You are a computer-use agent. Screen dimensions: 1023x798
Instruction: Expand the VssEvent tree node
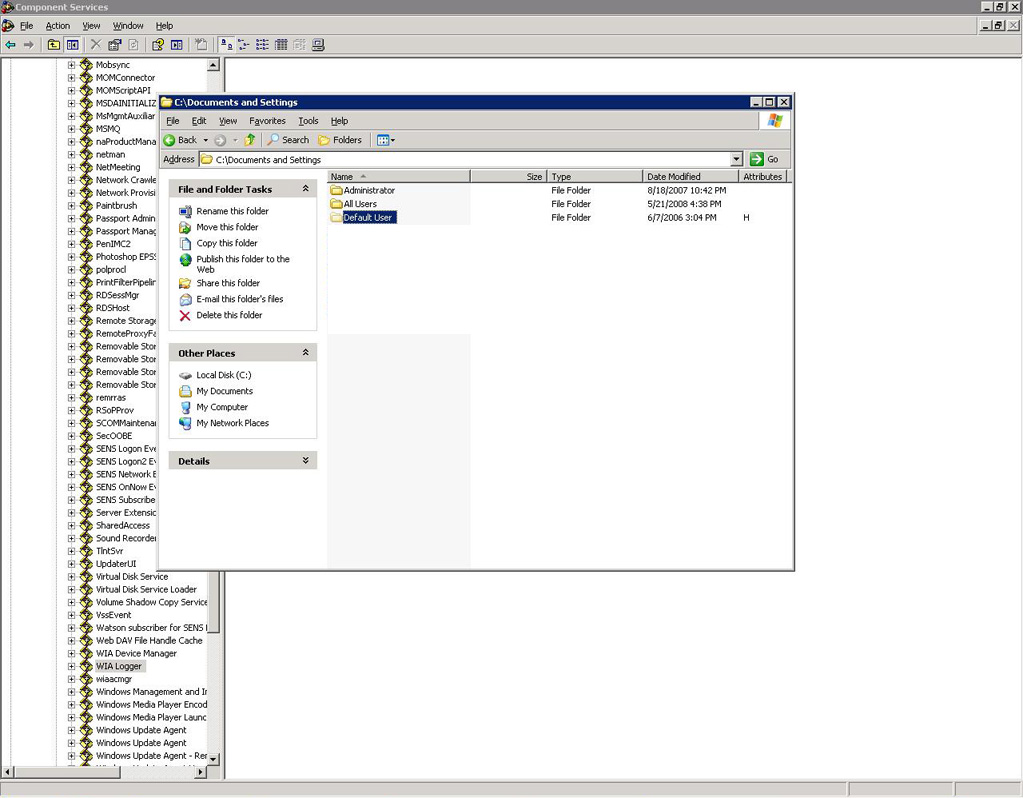(72, 615)
